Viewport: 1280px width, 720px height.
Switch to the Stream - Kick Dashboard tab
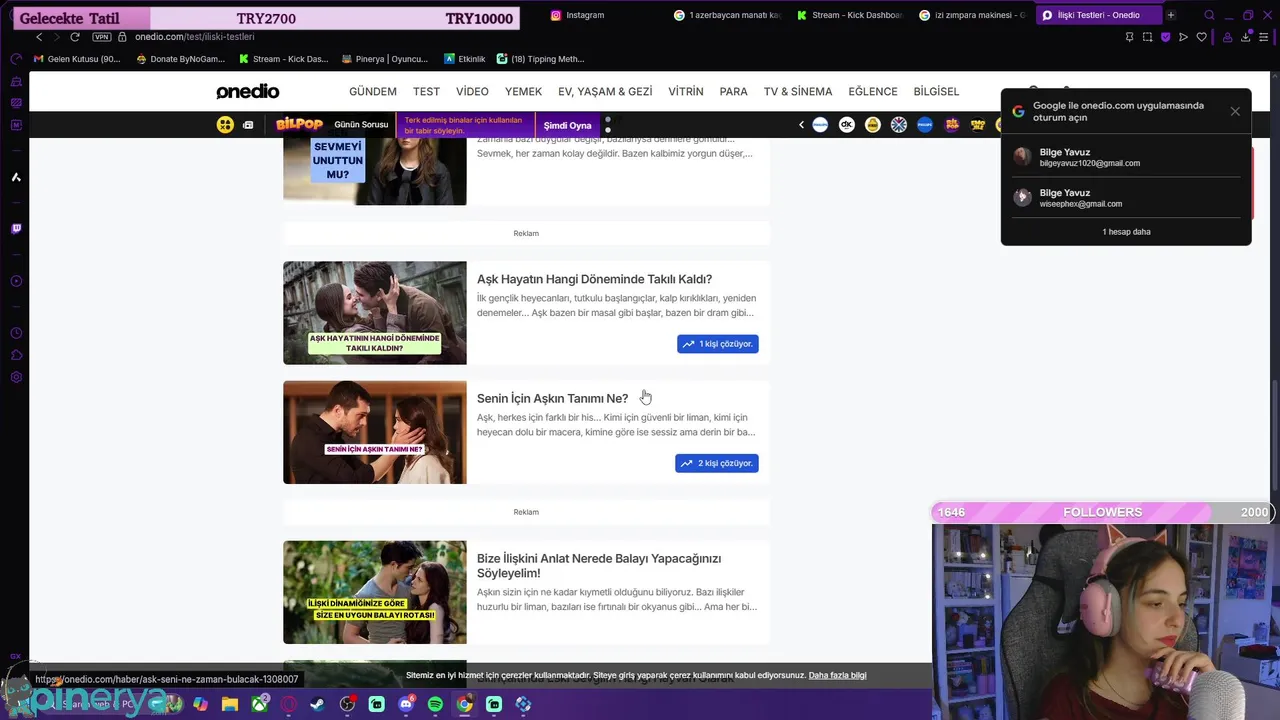849,15
